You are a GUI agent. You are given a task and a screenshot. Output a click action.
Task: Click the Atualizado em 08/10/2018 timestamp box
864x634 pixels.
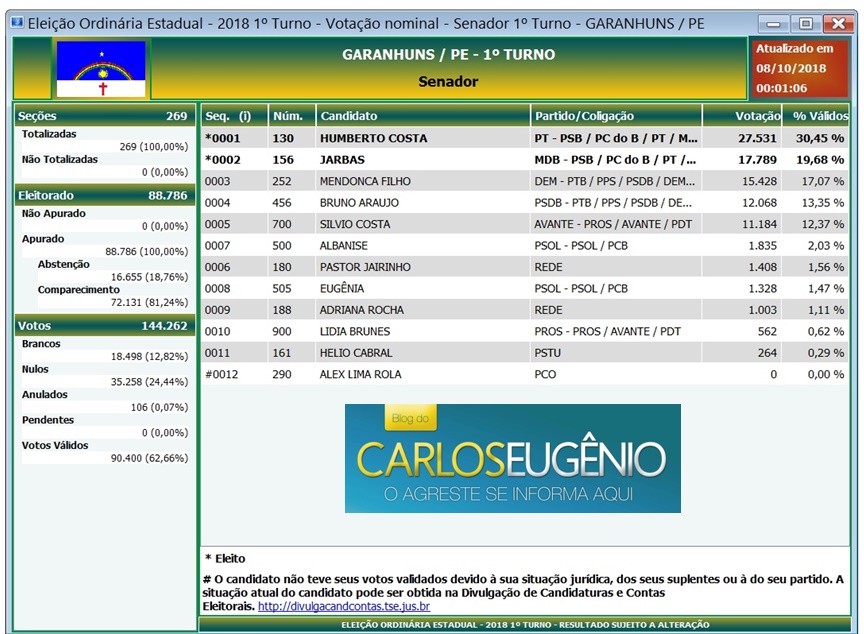click(x=798, y=68)
